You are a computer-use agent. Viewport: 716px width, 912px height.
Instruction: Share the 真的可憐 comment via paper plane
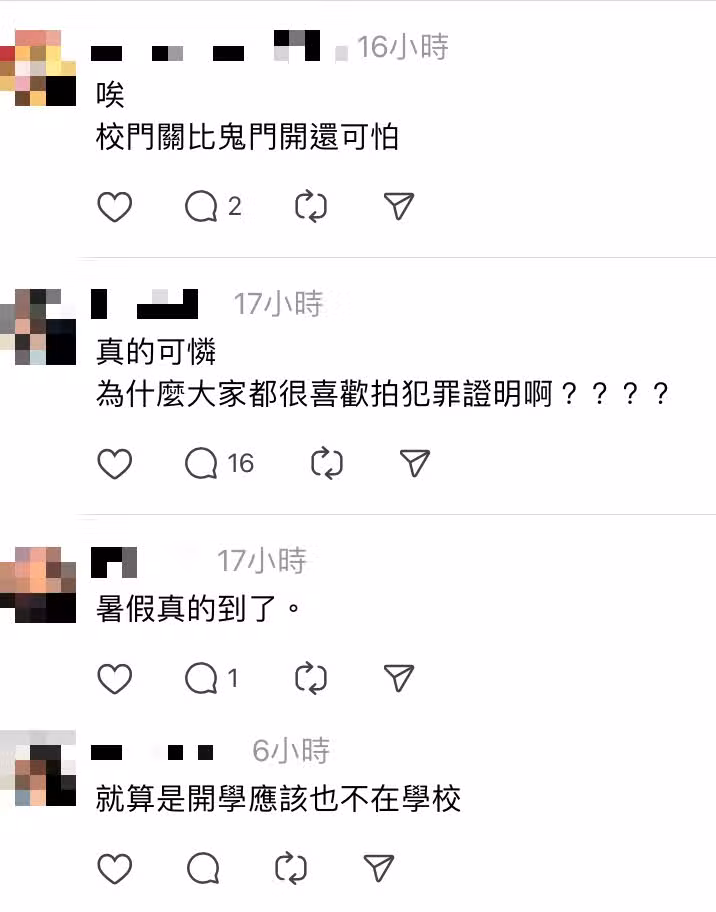pyautogui.click(x=415, y=463)
